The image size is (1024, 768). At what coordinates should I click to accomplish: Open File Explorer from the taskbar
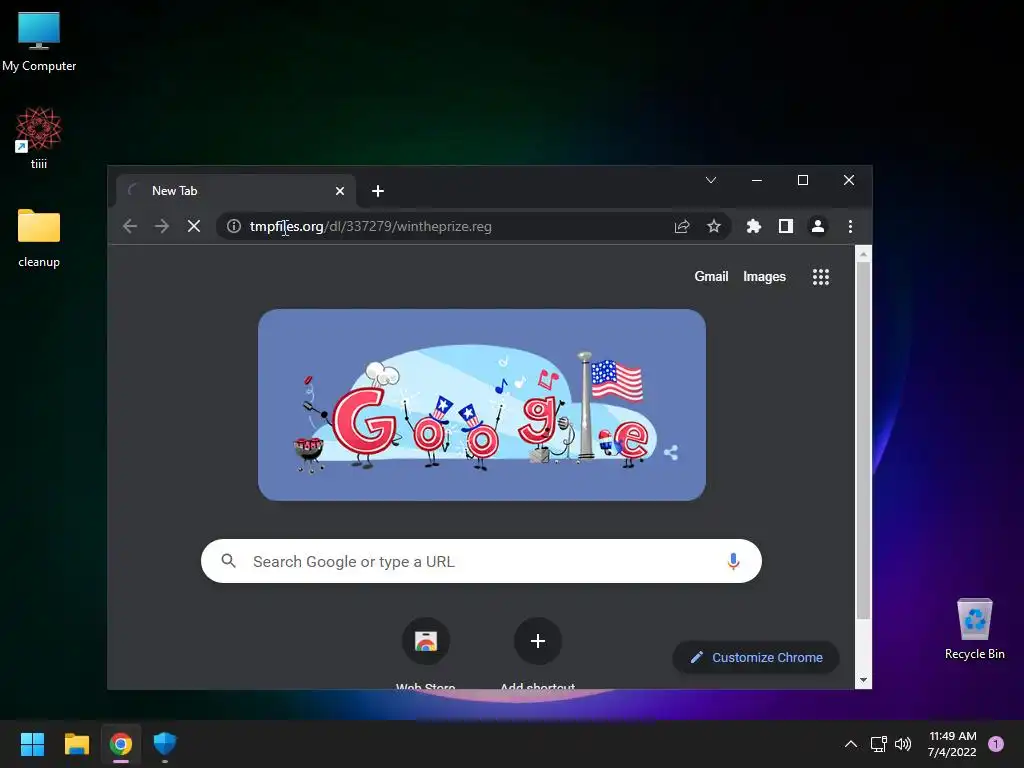[76, 744]
